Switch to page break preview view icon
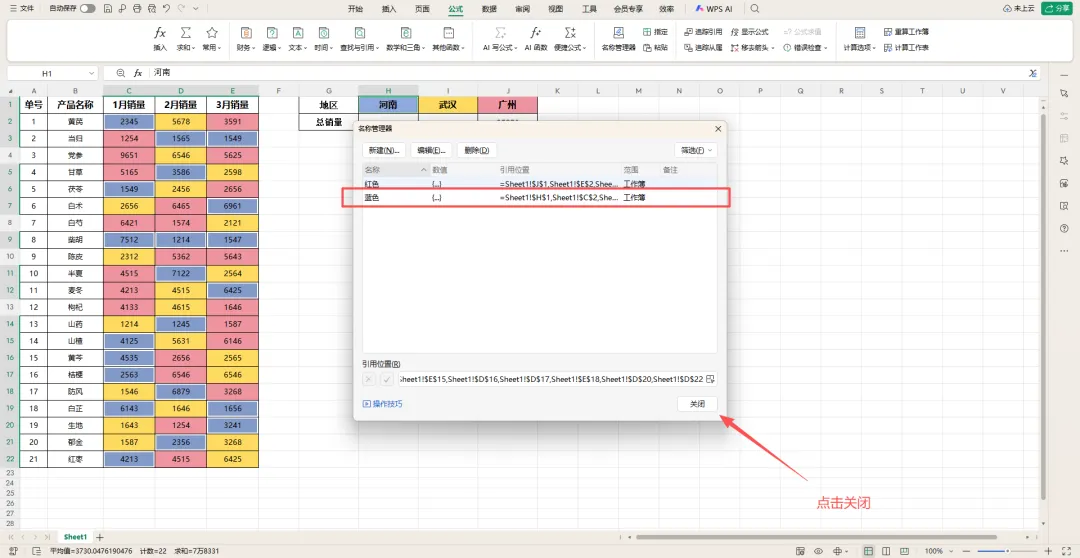 (885, 551)
